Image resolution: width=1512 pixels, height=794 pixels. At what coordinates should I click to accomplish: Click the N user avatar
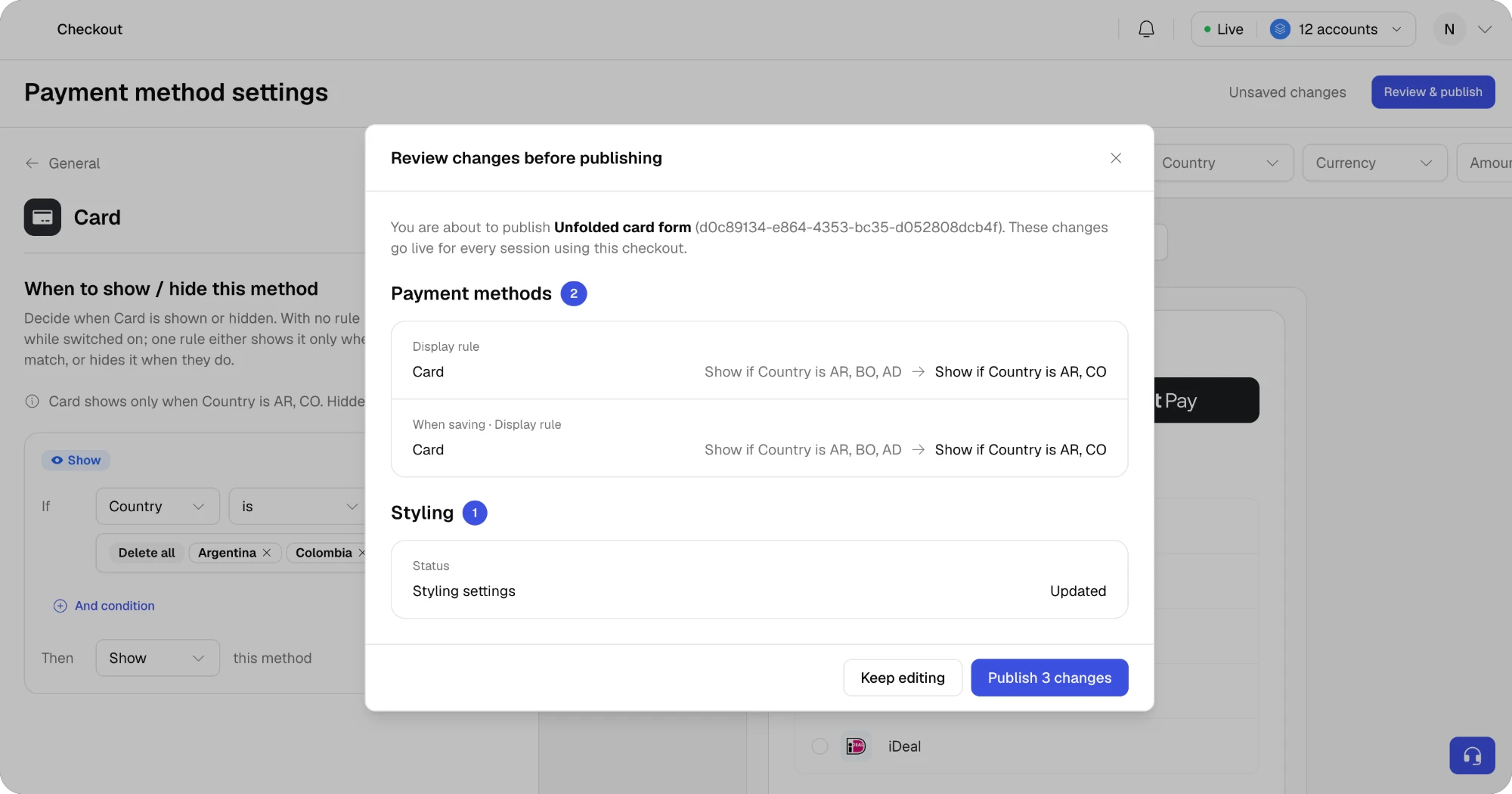click(x=1449, y=29)
